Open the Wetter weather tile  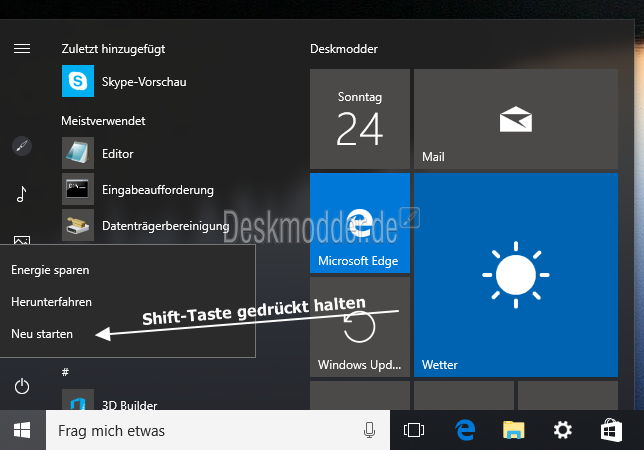click(x=516, y=275)
